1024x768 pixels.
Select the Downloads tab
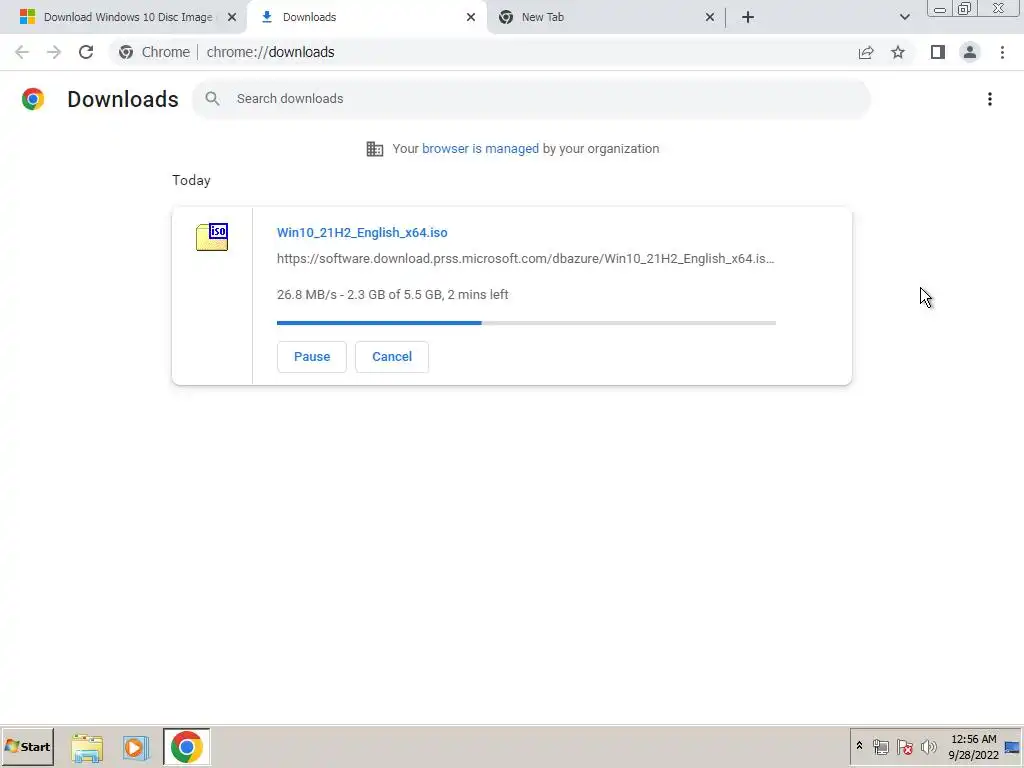point(367,17)
